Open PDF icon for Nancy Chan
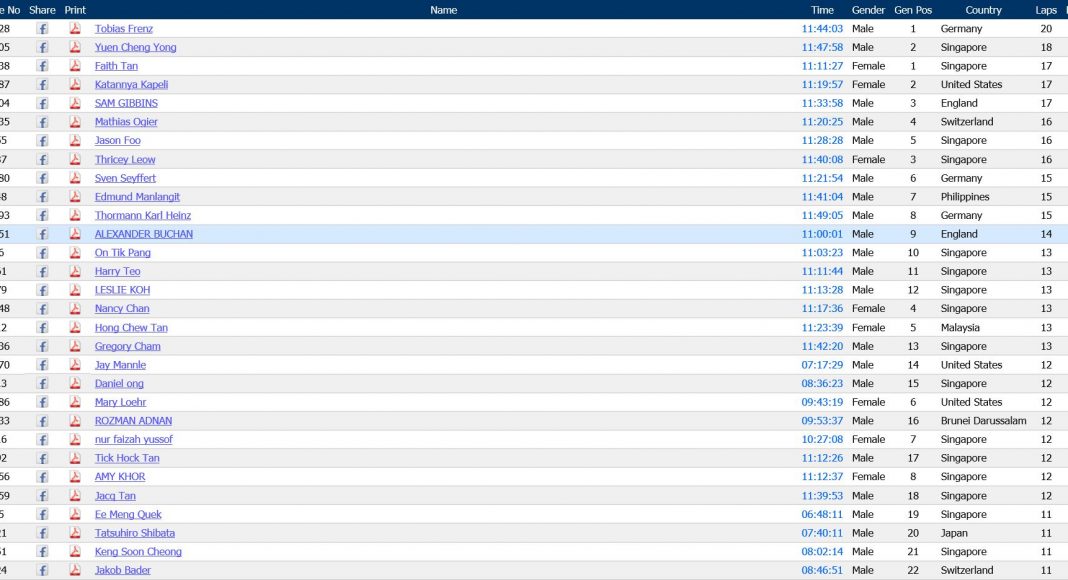Image resolution: width=1068 pixels, height=580 pixels. [x=75, y=309]
